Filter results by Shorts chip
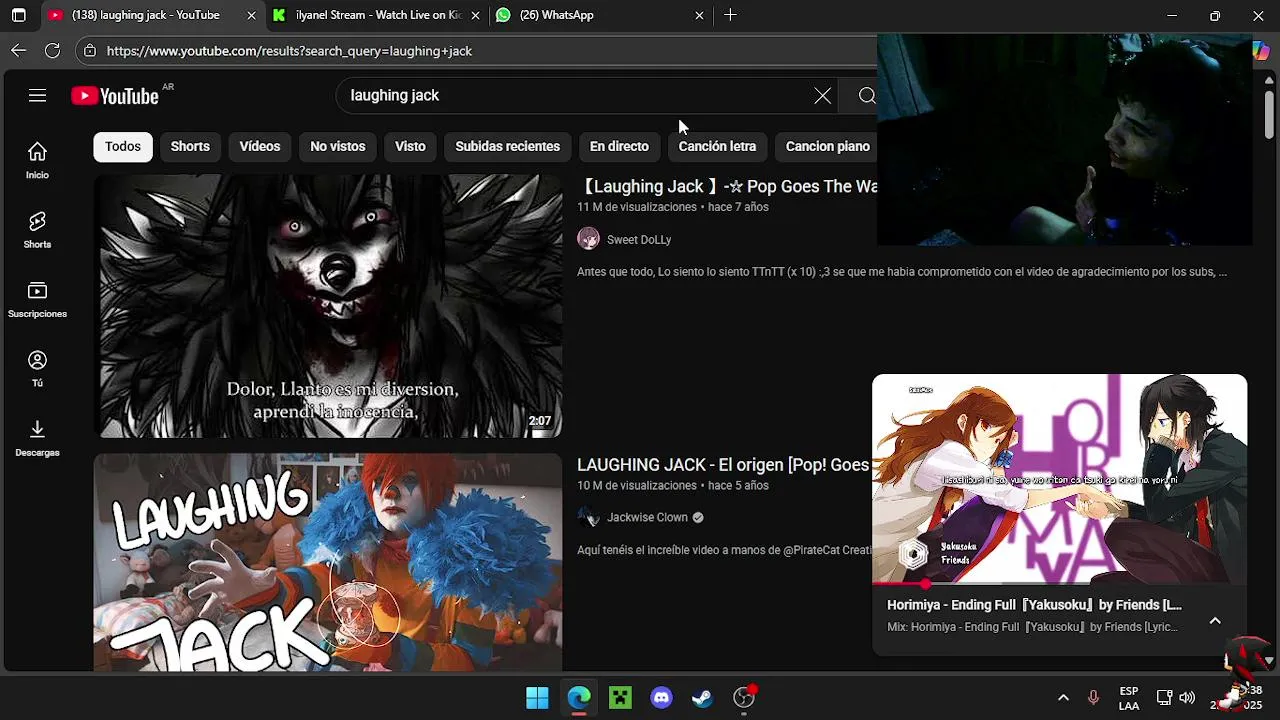 (x=190, y=146)
